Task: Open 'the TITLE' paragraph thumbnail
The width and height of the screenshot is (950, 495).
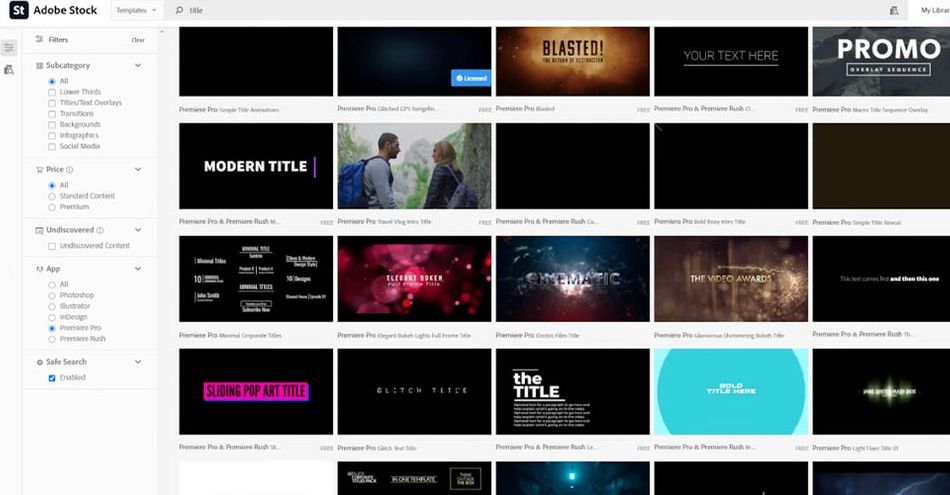Action: point(573,391)
